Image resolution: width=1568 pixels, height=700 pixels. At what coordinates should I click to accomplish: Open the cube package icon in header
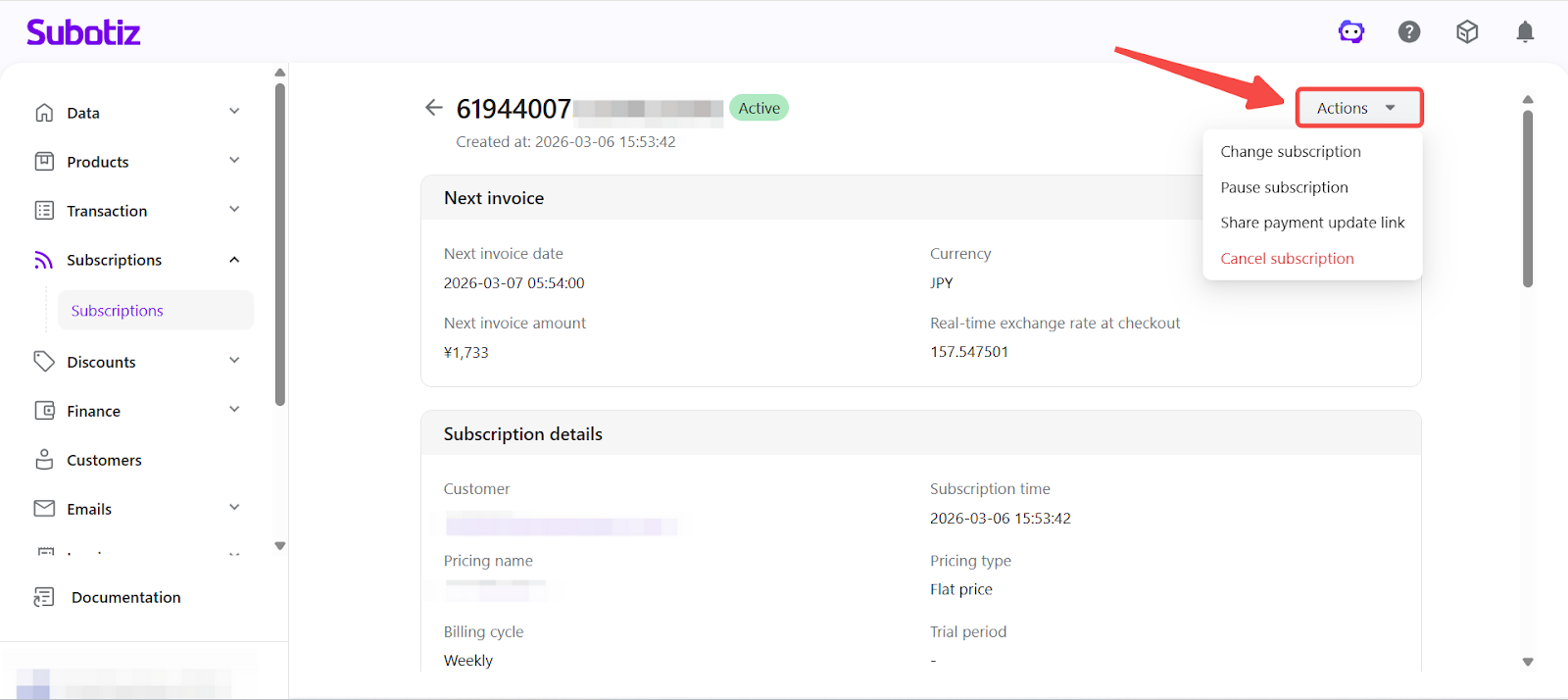click(x=1467, y=32)
